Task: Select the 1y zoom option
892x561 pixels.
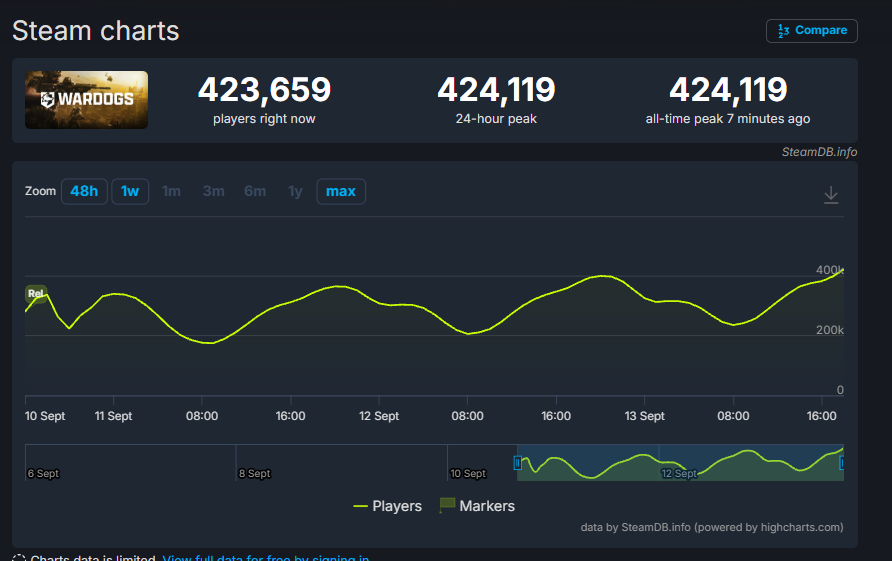Action: pos(295,191)
